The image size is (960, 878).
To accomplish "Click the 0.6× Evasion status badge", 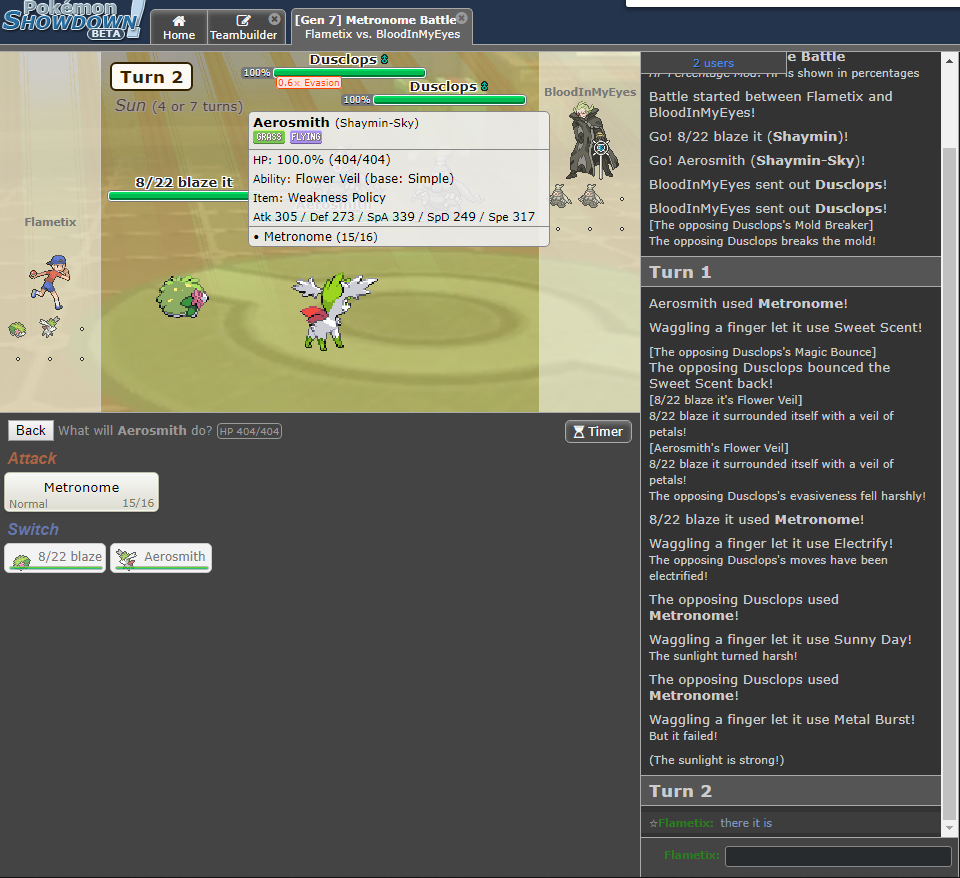I will click(x=309, y=83).
